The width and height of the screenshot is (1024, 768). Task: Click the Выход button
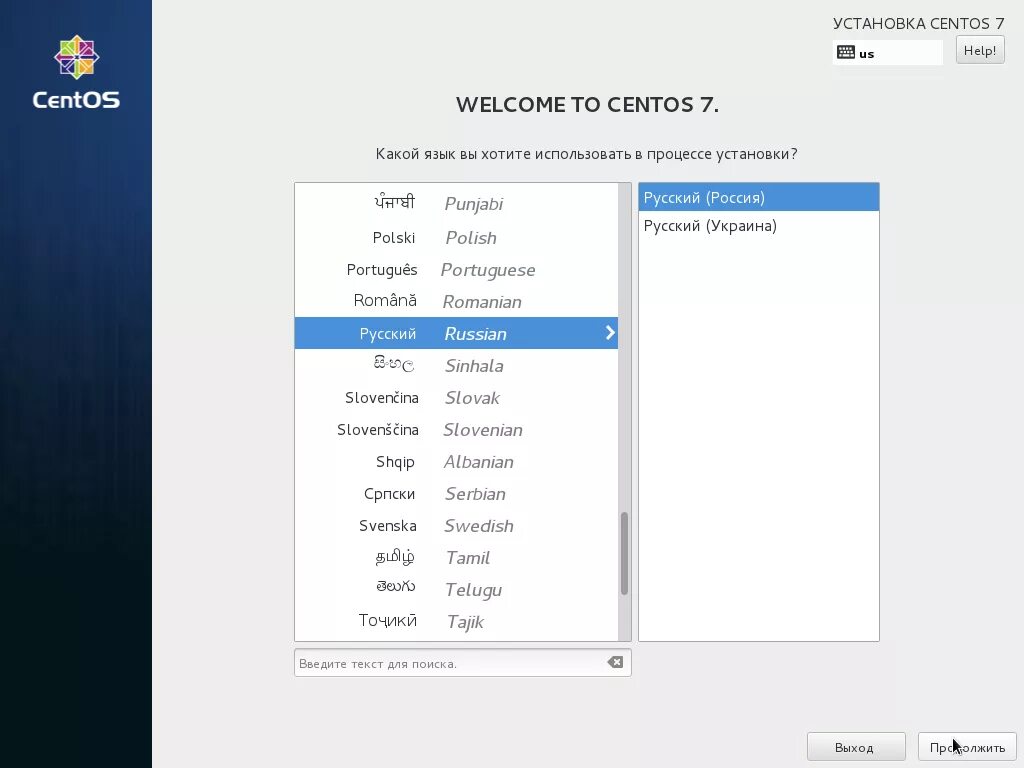coord(856,747)
